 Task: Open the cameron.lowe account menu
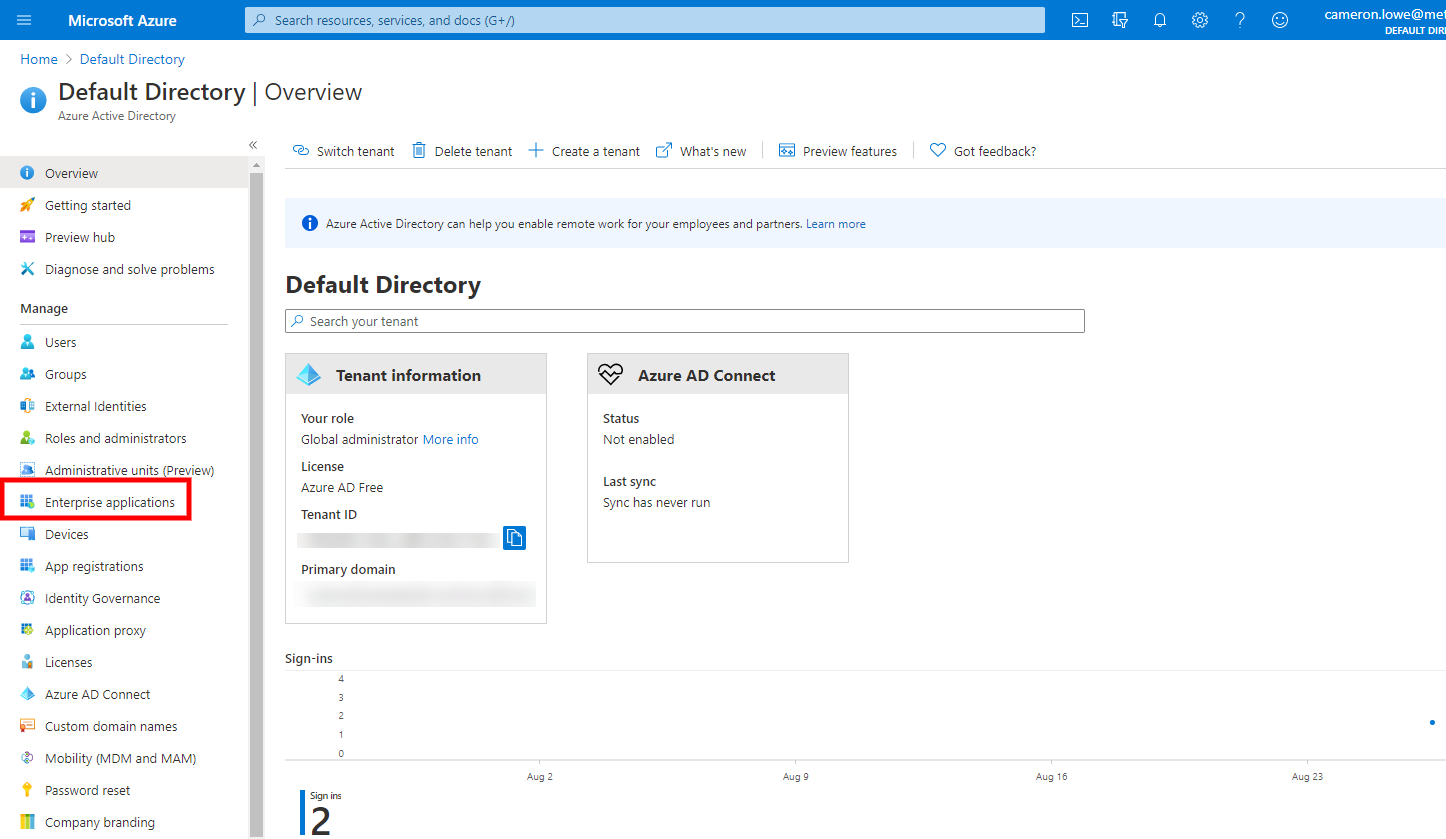pos(1385,20)
